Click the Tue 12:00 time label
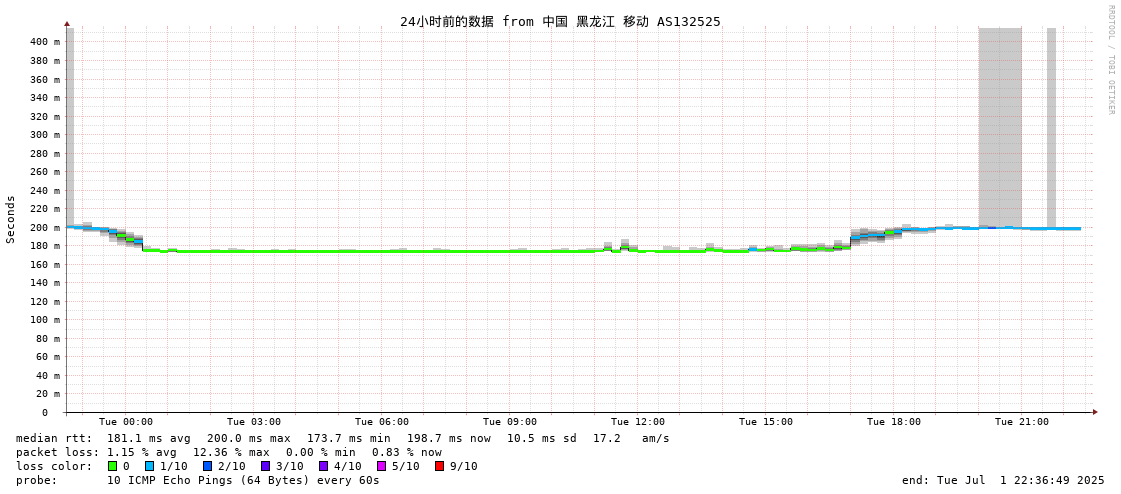Viewport: 1121px width, 494px height. coord(638,422)
